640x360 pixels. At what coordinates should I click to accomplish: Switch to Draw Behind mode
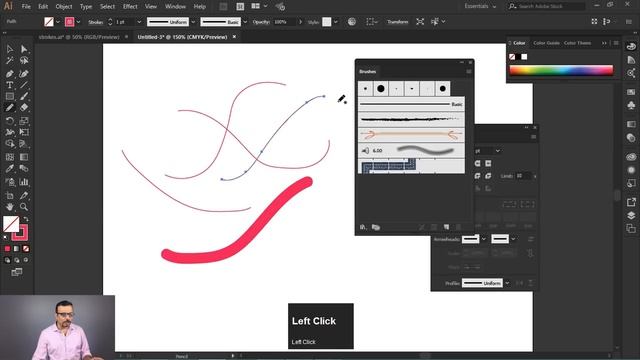[x=16, y=260]
